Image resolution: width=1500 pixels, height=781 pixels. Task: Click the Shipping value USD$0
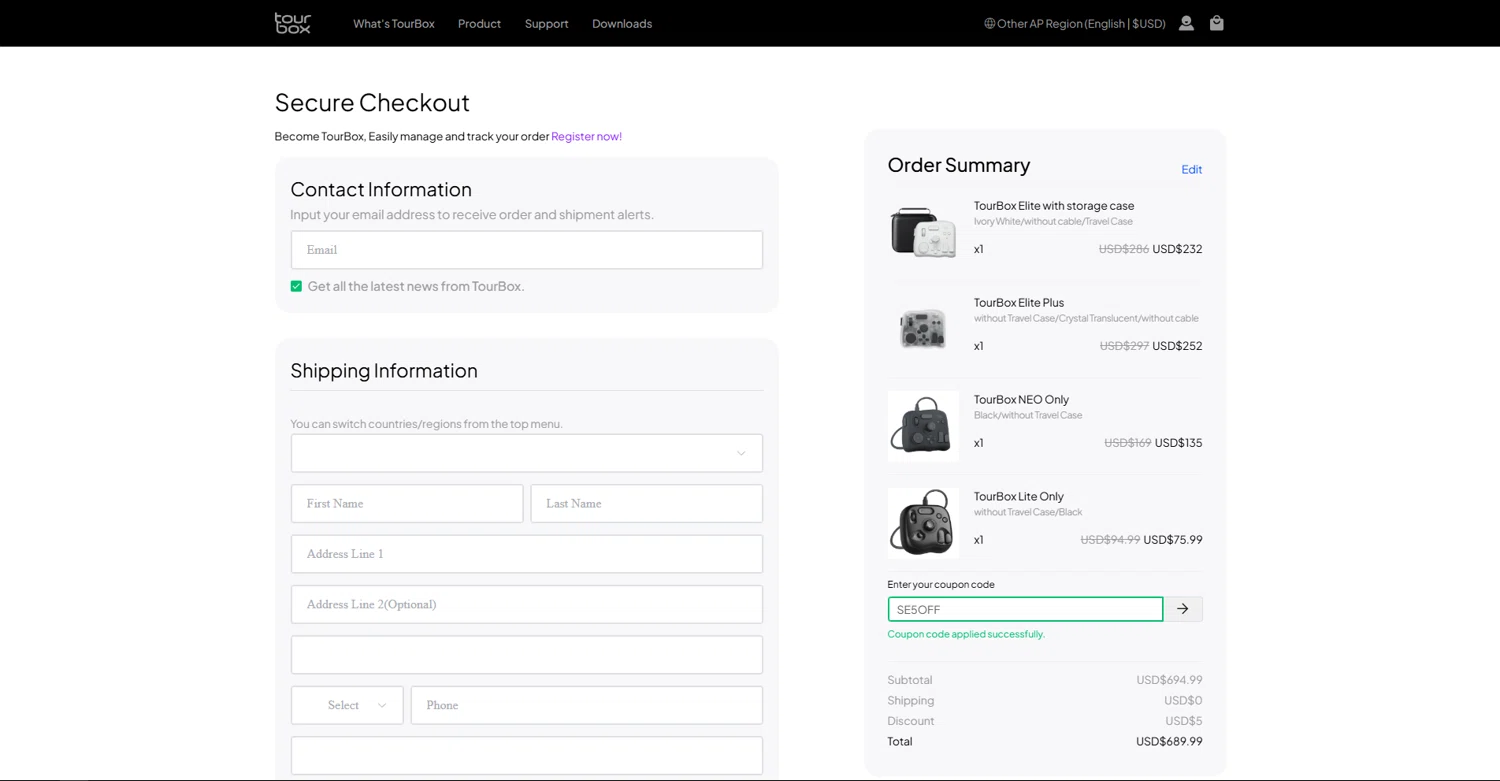1183,700
